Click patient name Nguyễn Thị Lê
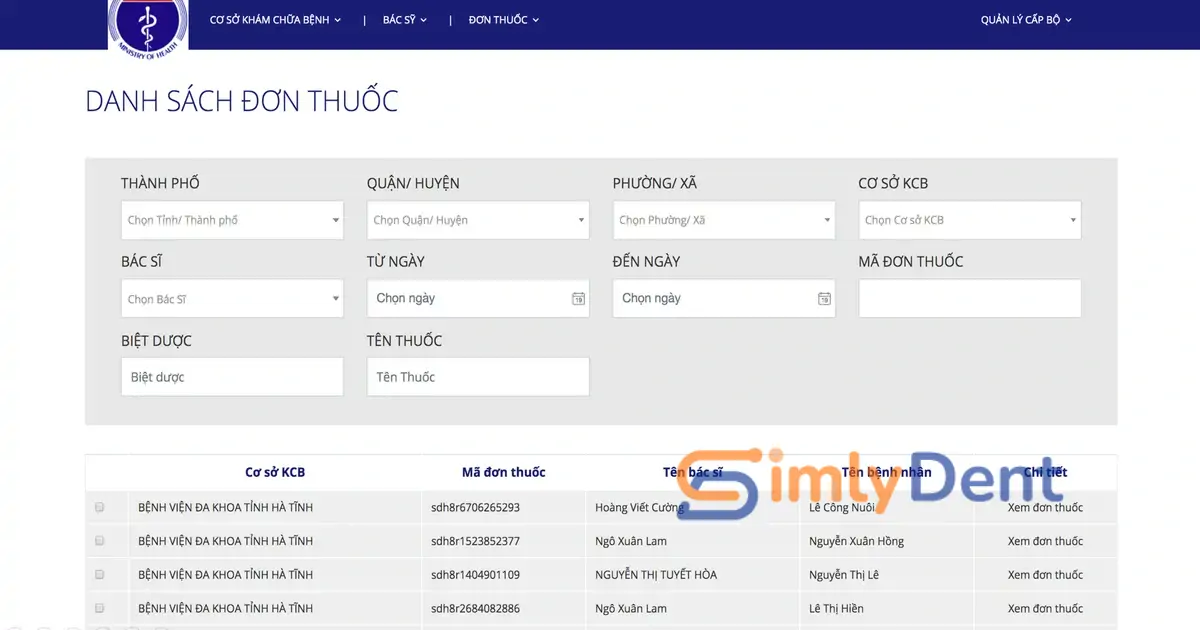The image size is (1200, 630). [844, 575]
